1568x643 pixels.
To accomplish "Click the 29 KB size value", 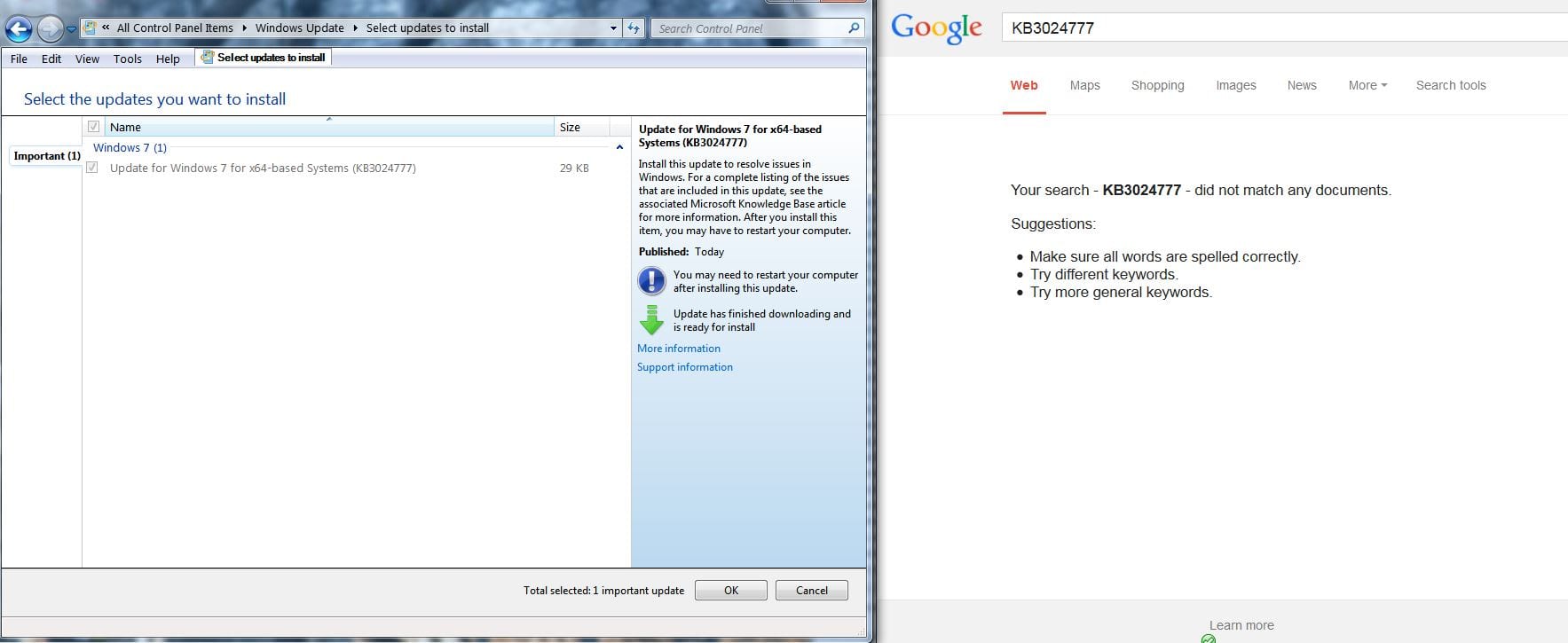I will click(x=574, y=168).
